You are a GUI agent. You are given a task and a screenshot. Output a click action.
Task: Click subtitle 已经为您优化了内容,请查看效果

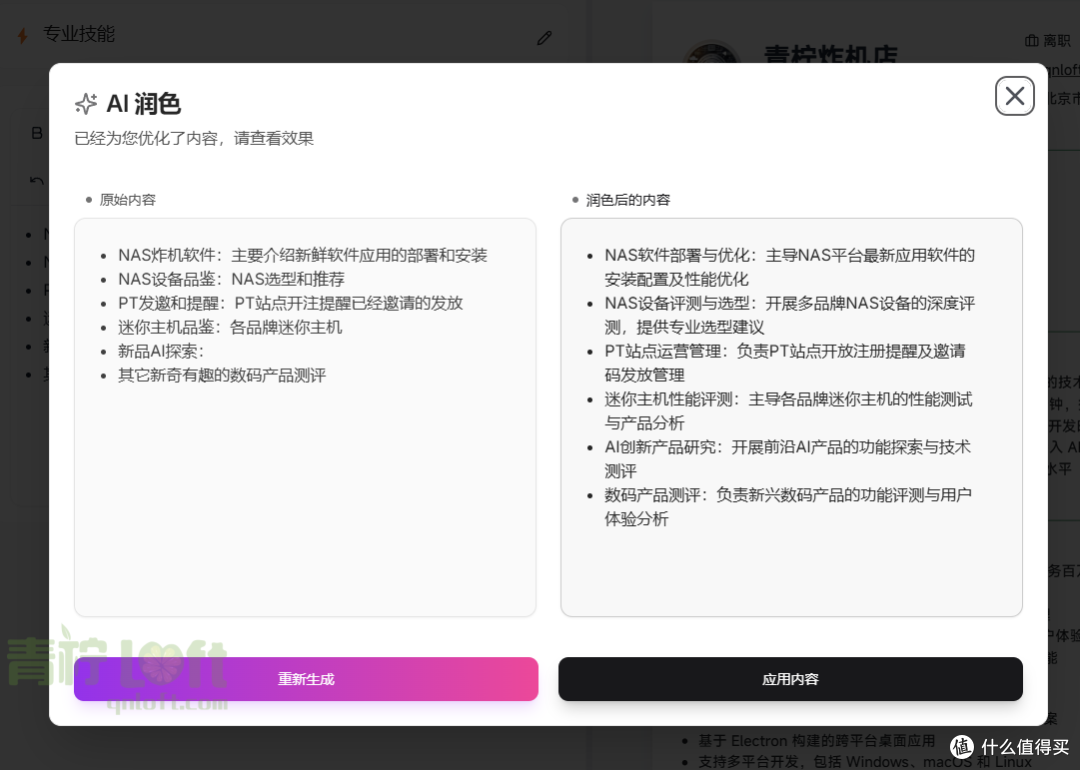point(194,138)
